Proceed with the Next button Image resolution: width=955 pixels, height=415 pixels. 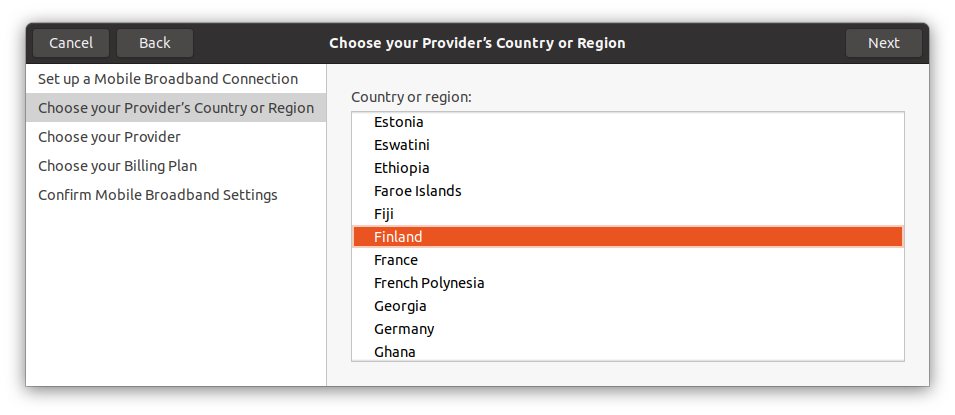(x=883, y=43)
